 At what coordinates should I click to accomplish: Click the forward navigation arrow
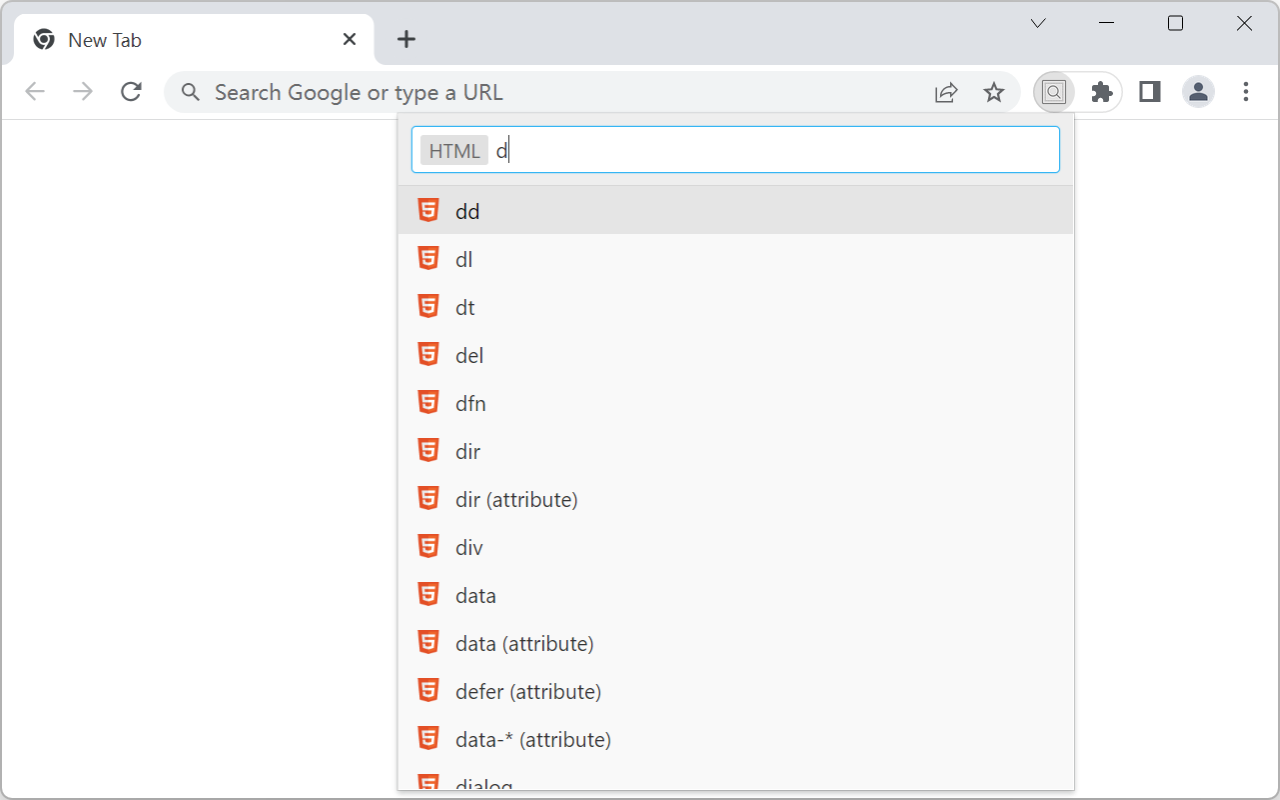83,91
